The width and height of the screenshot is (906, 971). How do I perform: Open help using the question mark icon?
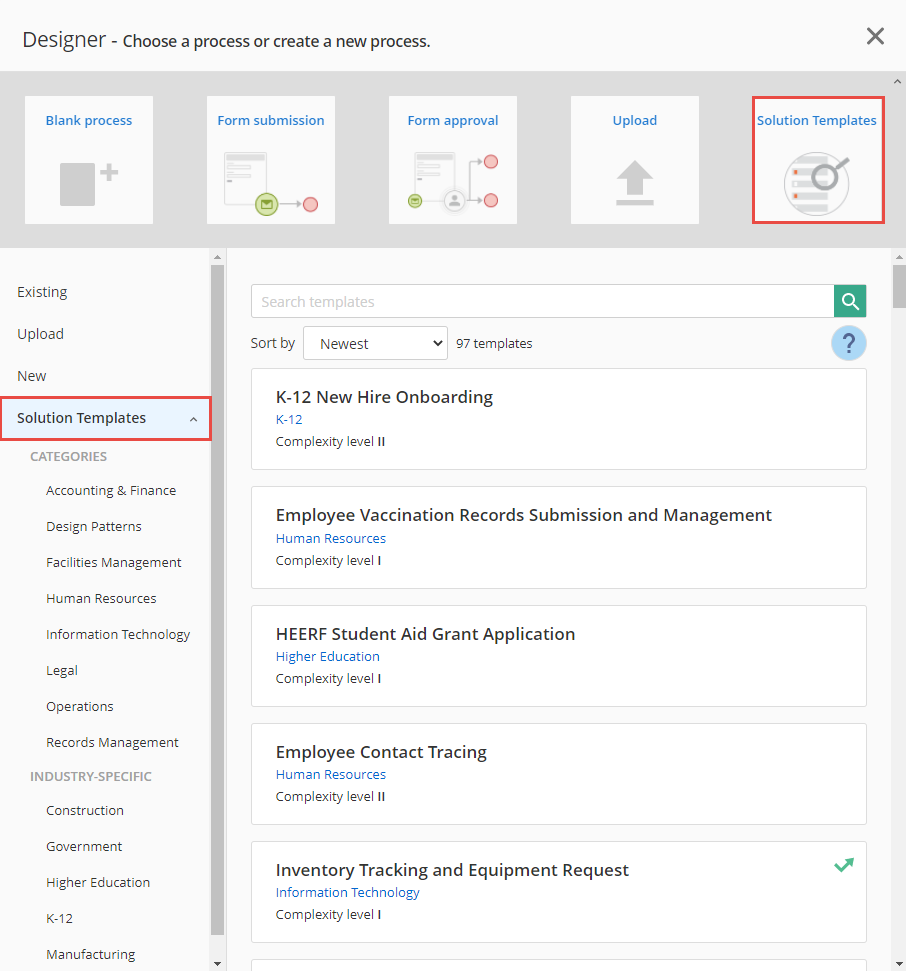coord(848,343)
